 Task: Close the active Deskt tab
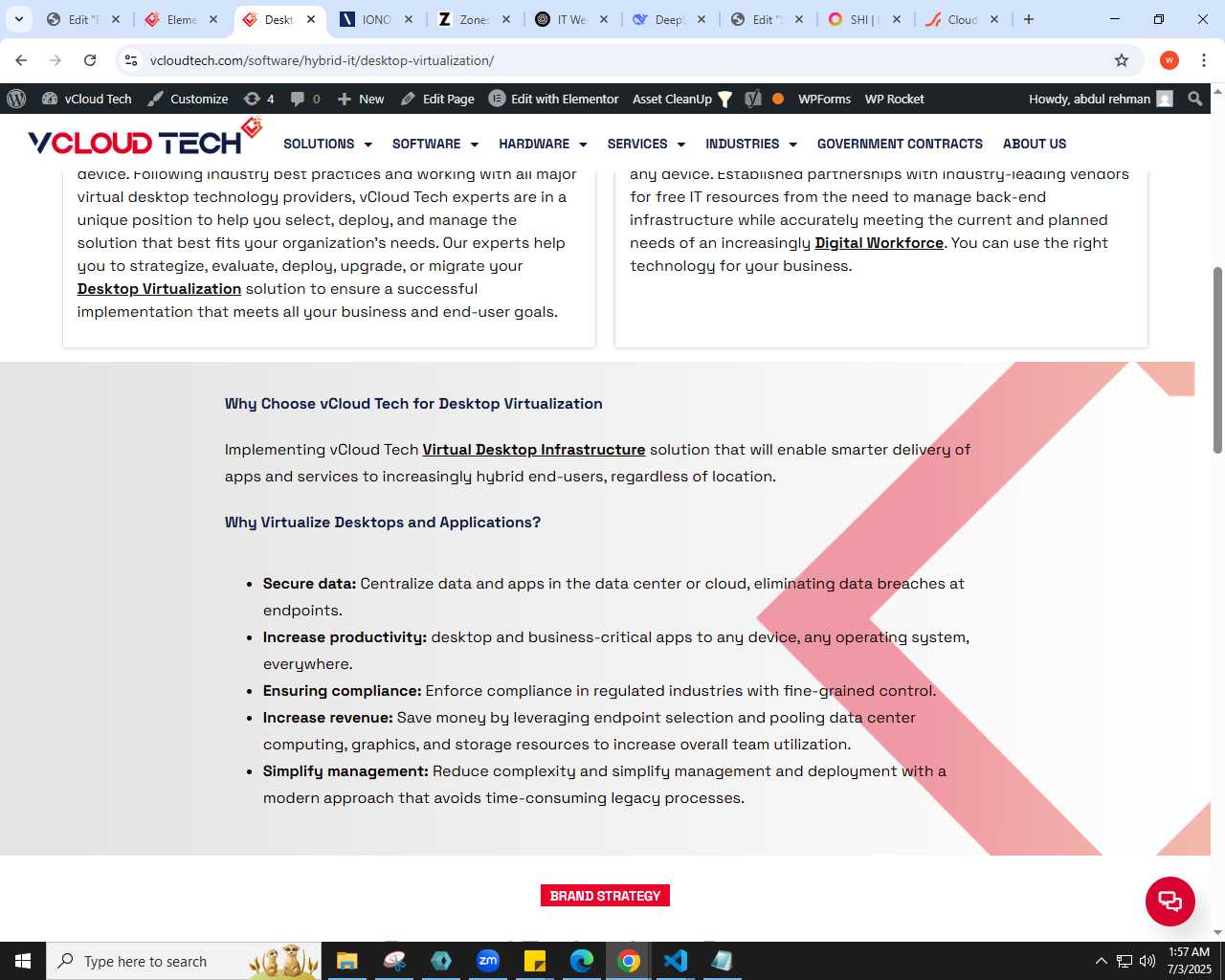tap(311, 19)
